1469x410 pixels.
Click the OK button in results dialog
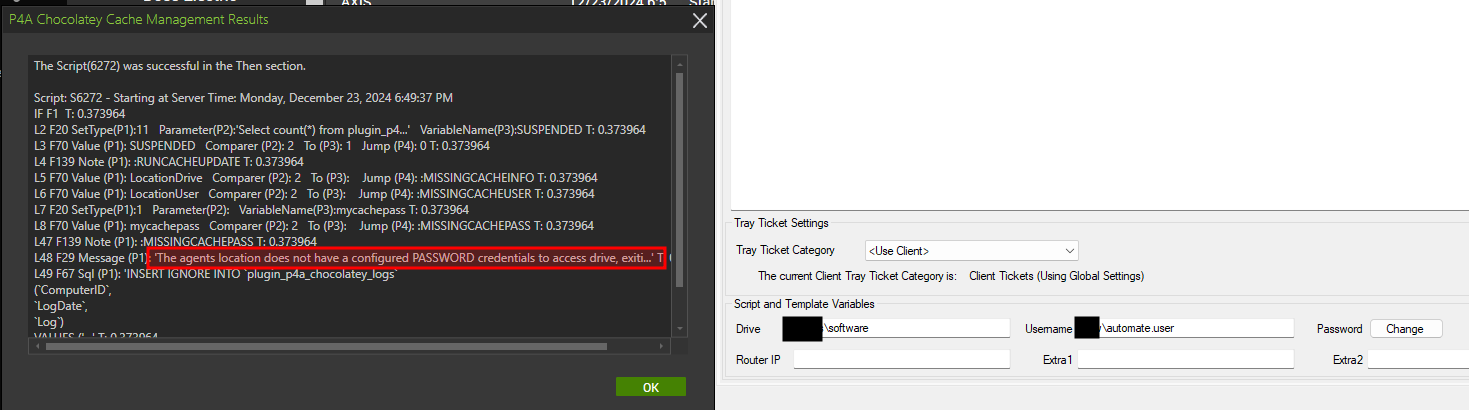tap(650, 387)
